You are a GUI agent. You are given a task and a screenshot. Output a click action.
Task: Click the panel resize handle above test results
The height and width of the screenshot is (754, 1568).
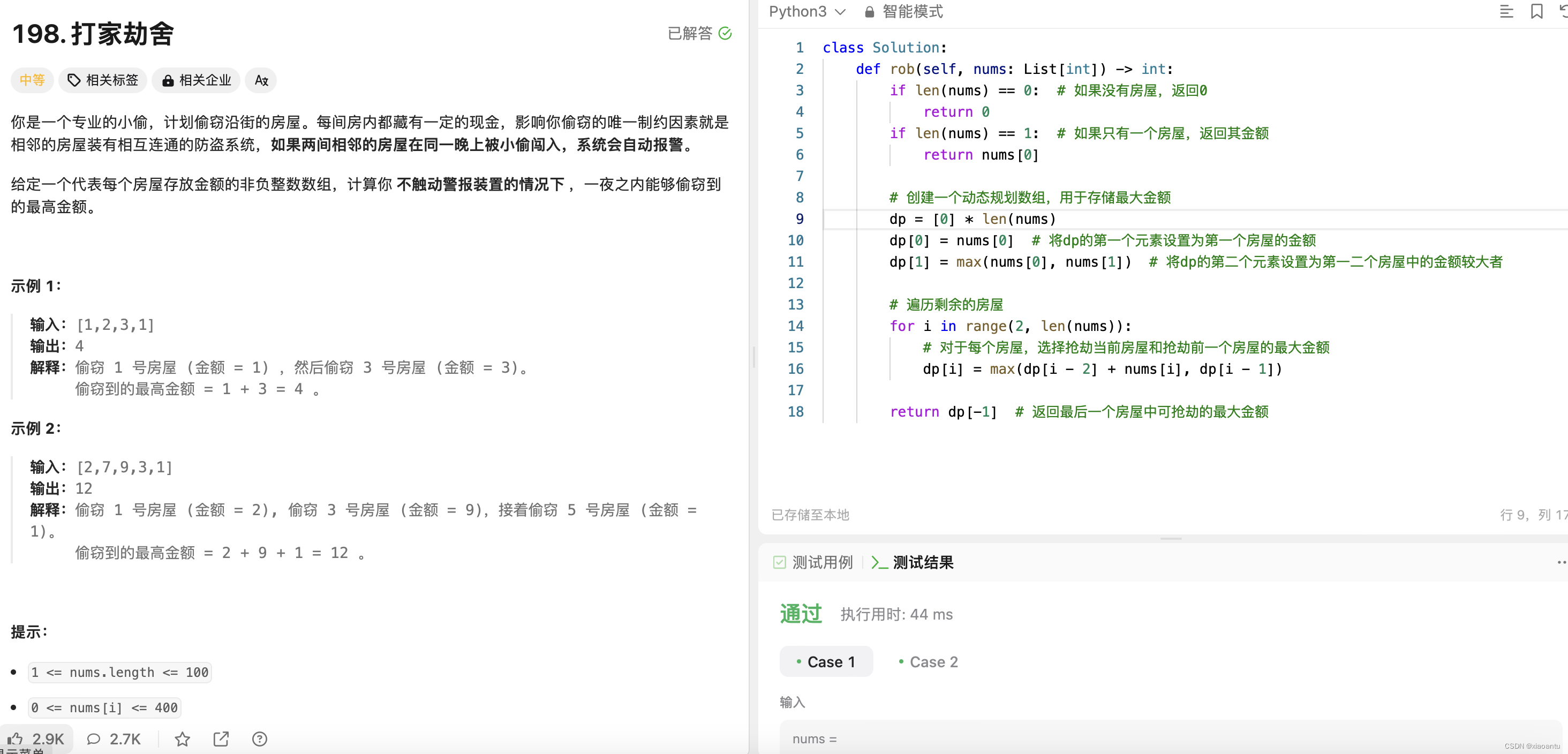(x=1171, y=538)
